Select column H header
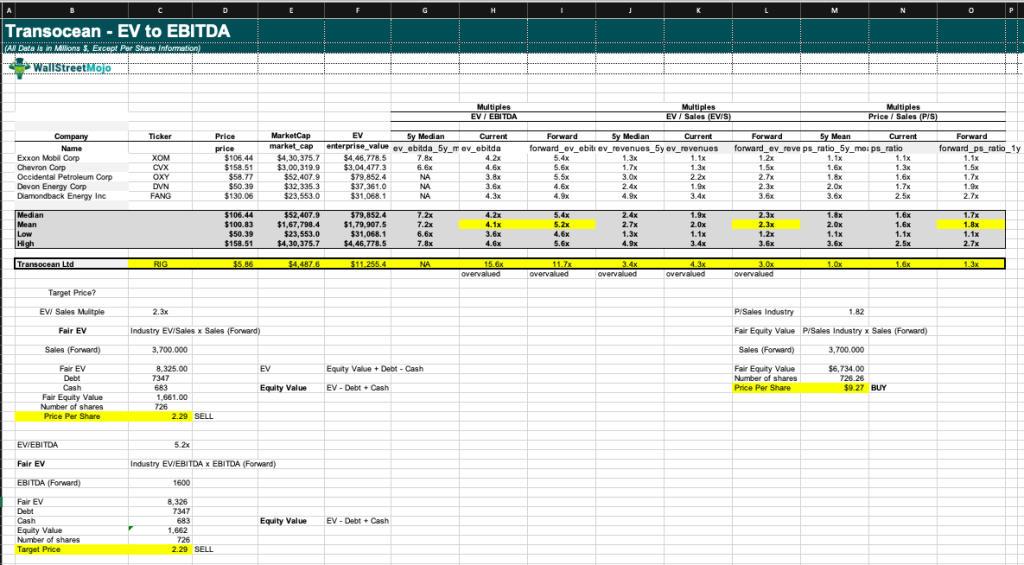This screenshot has width=1024, height=565. tap(494, 10)
